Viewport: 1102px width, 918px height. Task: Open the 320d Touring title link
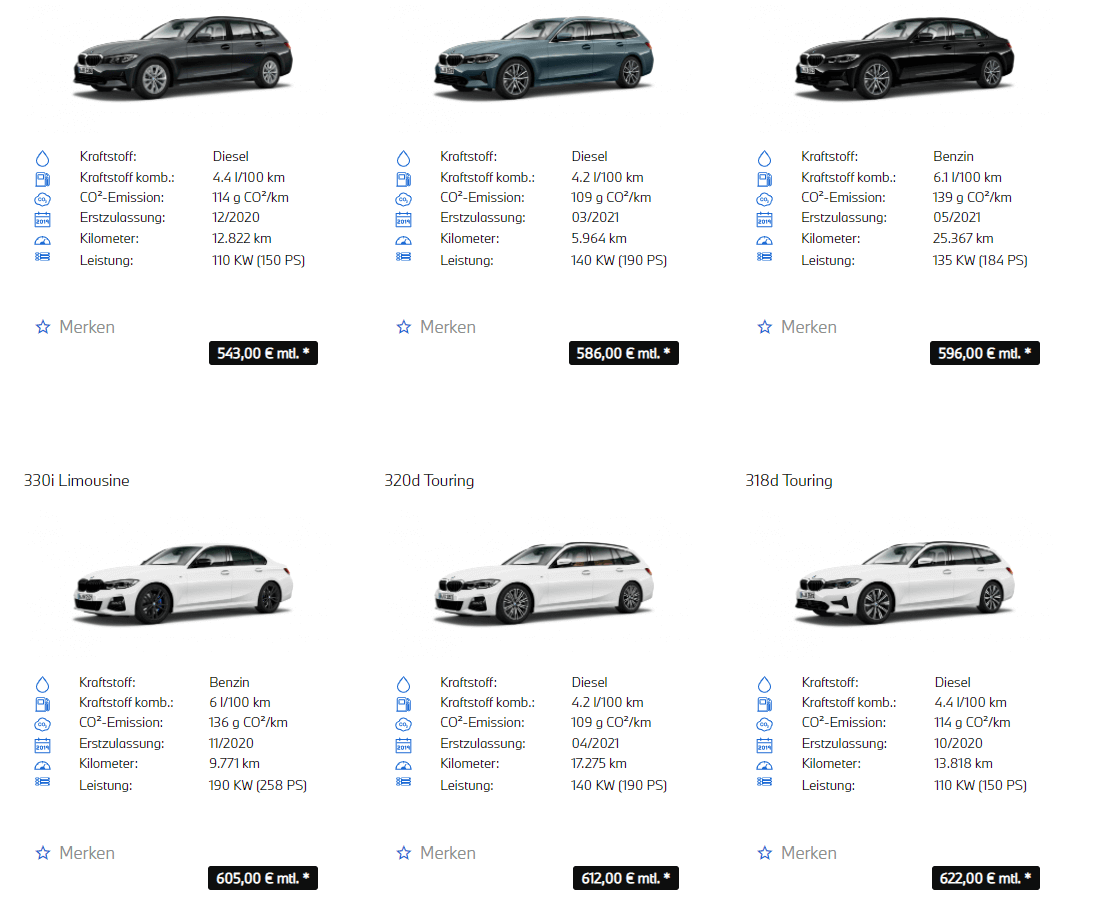pos(429,481)
